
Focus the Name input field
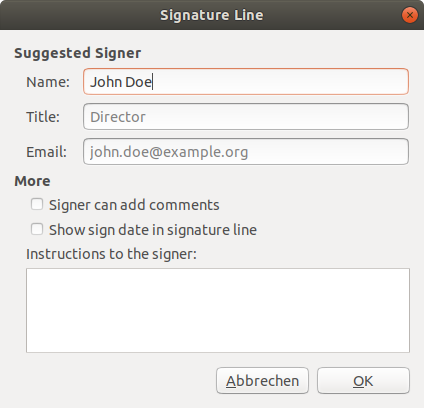tap(246, 82)
